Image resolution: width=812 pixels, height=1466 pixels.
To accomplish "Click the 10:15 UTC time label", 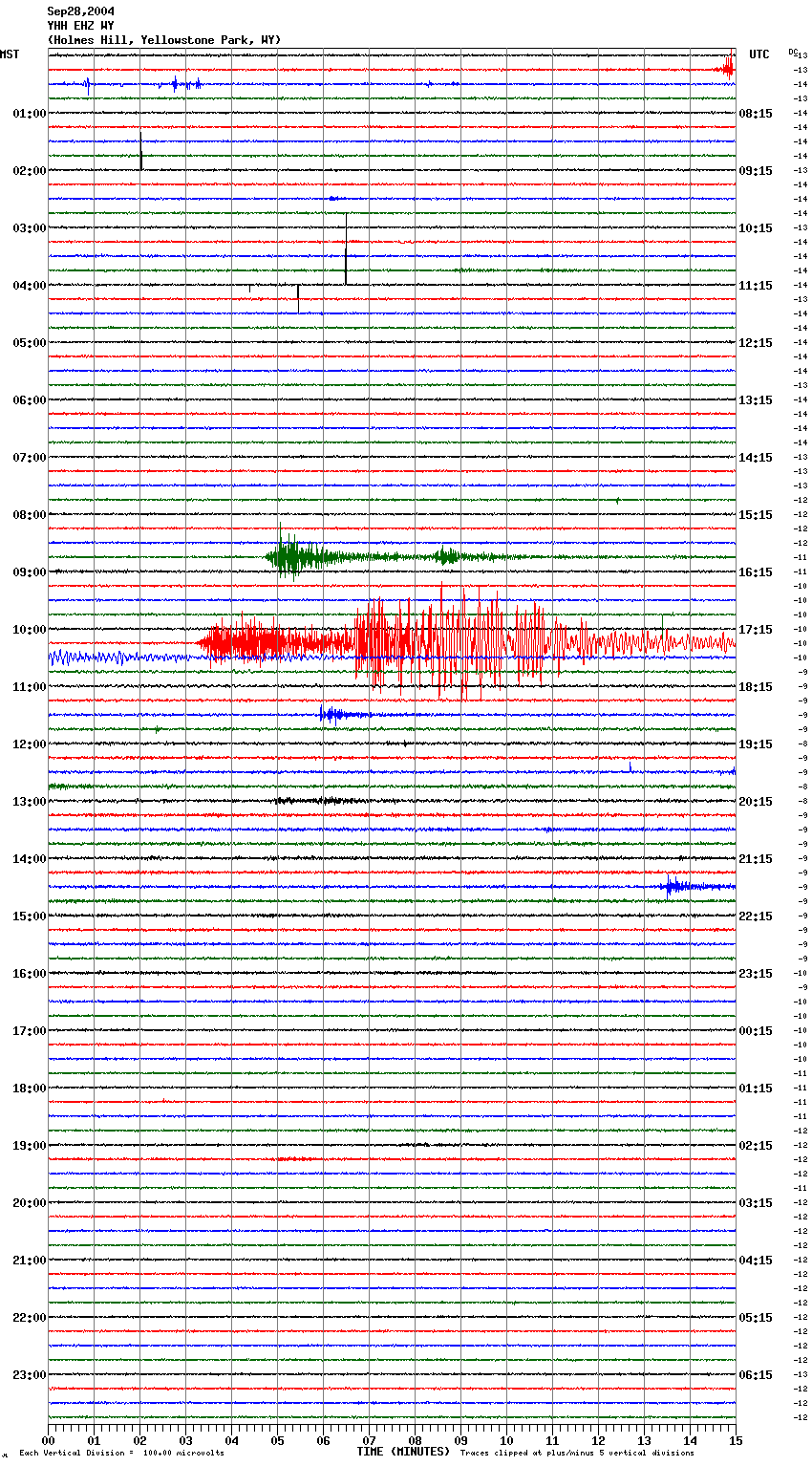I will pyautogui.click(x=756, y=228).
